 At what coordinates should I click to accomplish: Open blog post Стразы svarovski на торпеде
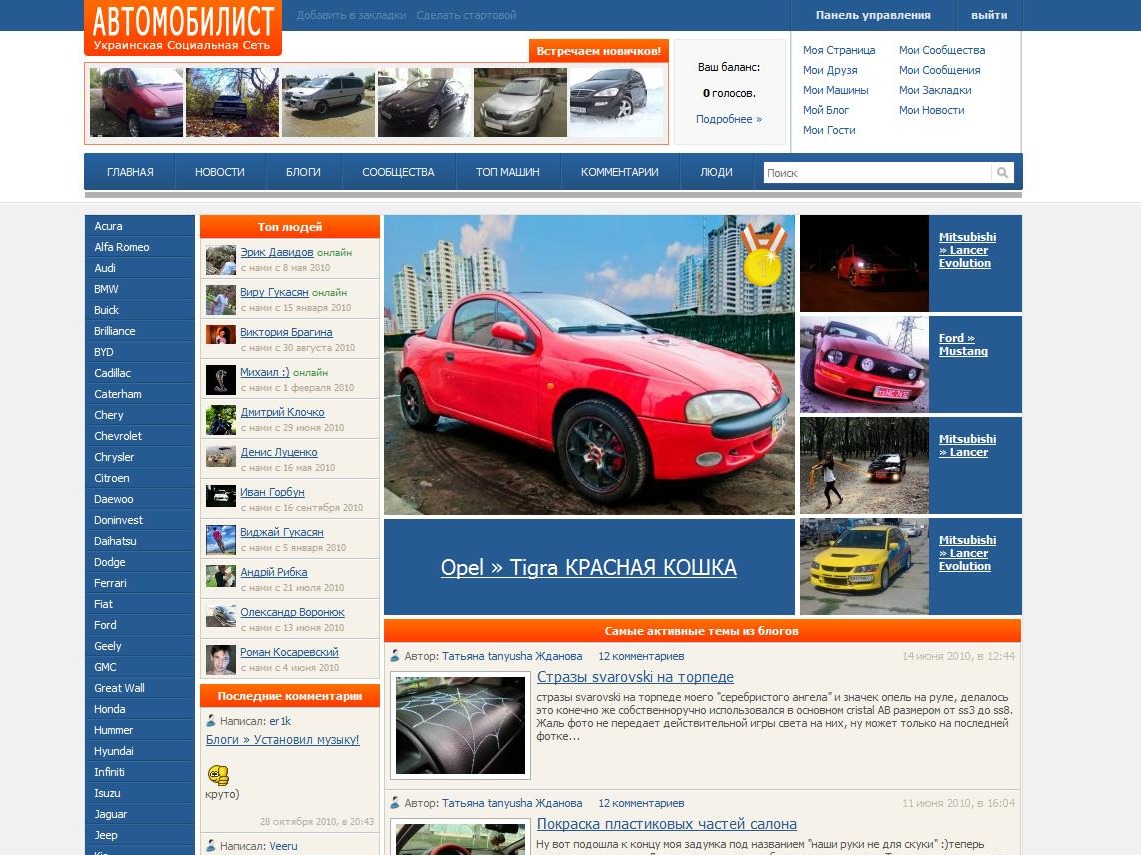pyautogui.click(x=635, y=677)
